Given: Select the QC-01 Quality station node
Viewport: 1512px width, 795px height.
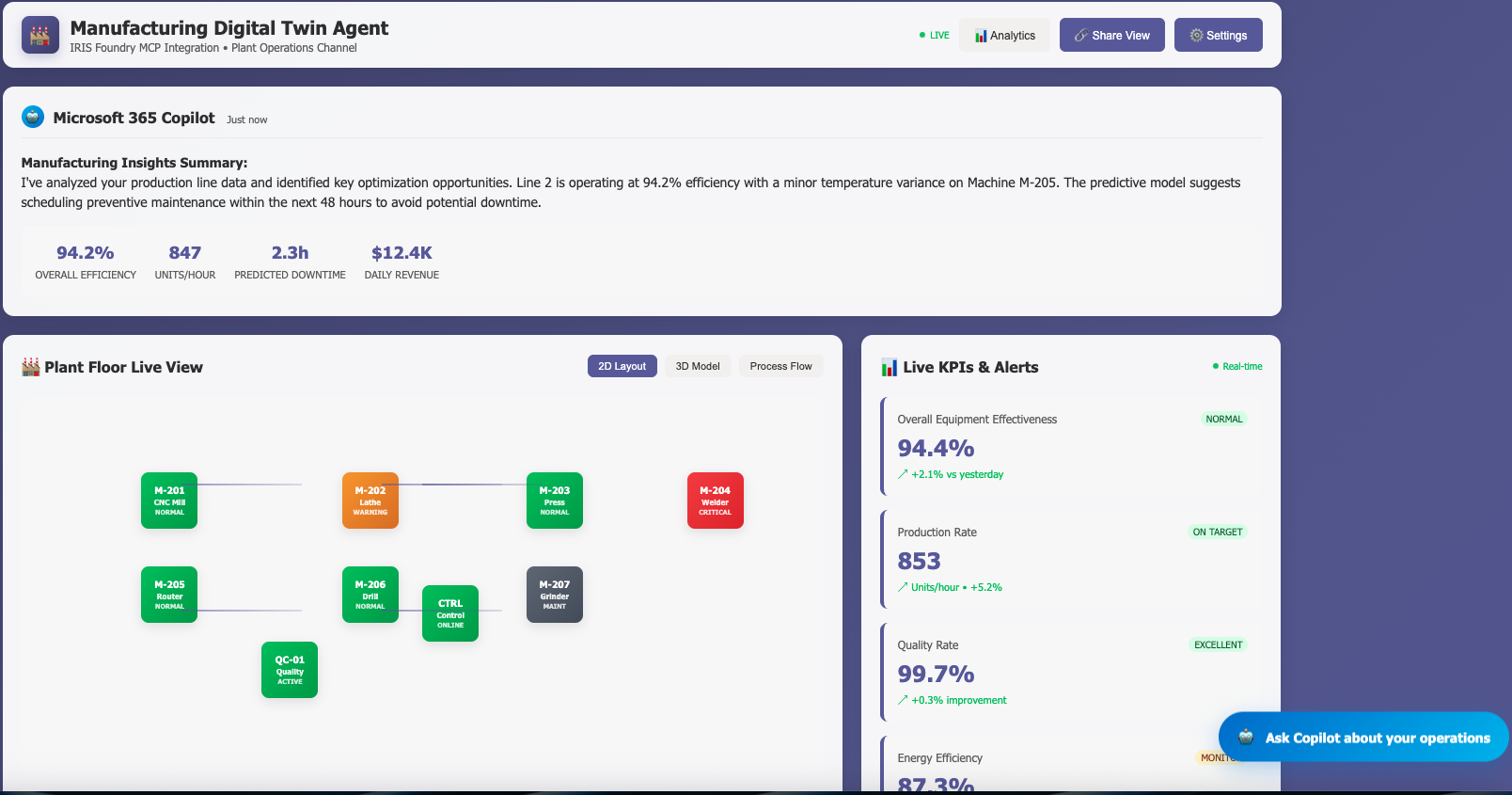Looking at the screenshot, I should (290, 670).
